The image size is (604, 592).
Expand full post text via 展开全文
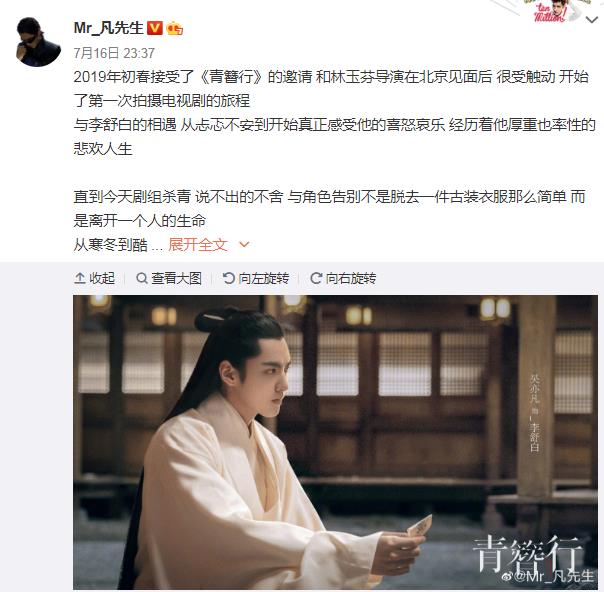[x=198, y=244]
